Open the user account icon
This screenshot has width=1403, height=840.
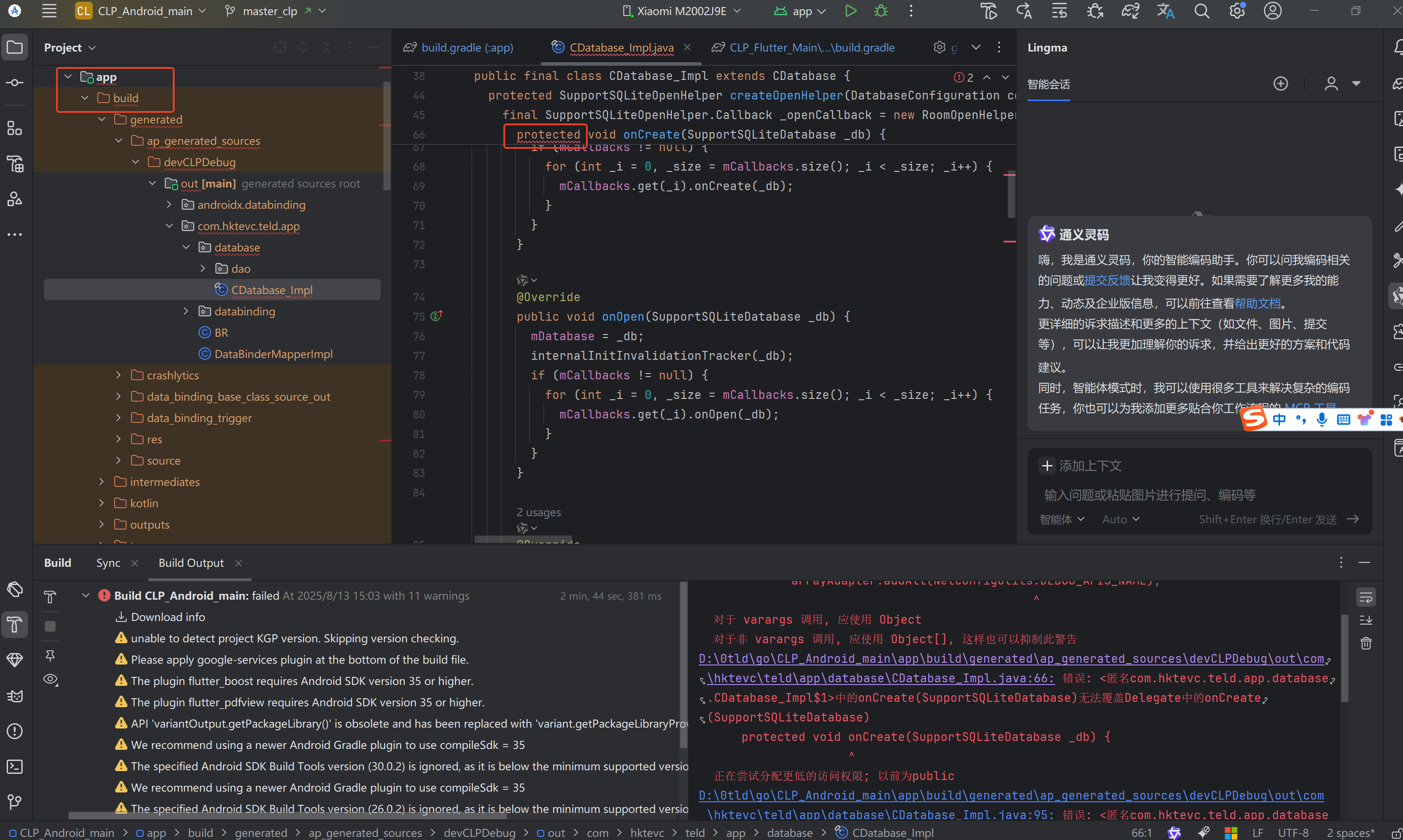1272,11
